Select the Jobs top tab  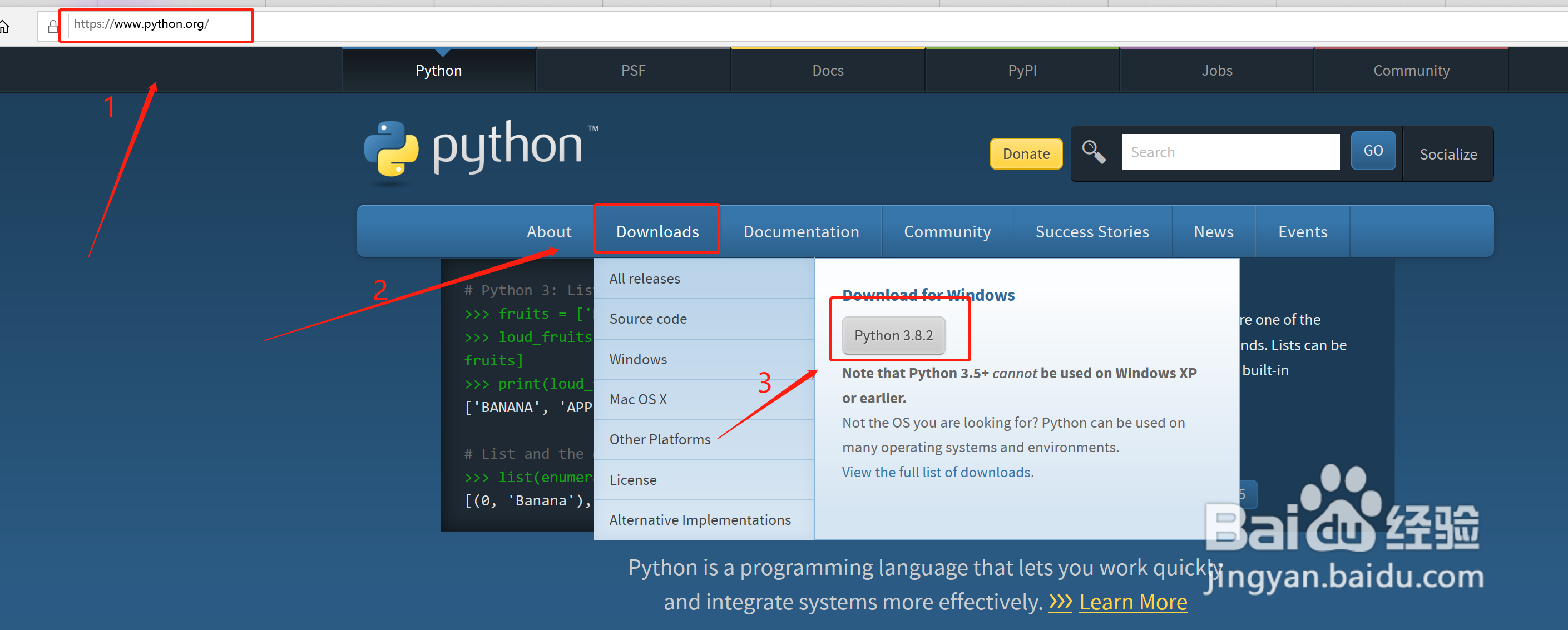point(1217,70)
